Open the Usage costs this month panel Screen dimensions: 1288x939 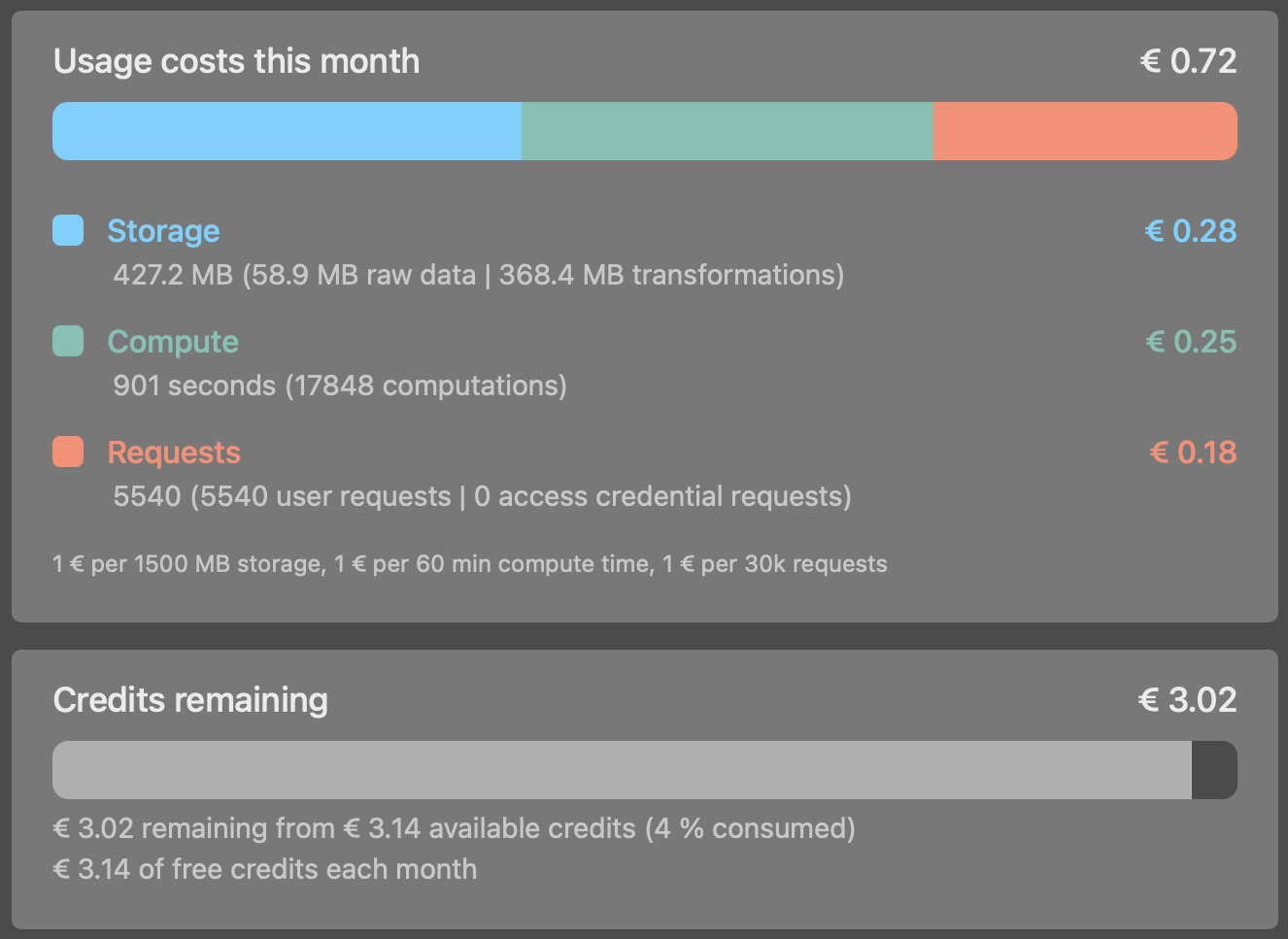tap(237, 60)
